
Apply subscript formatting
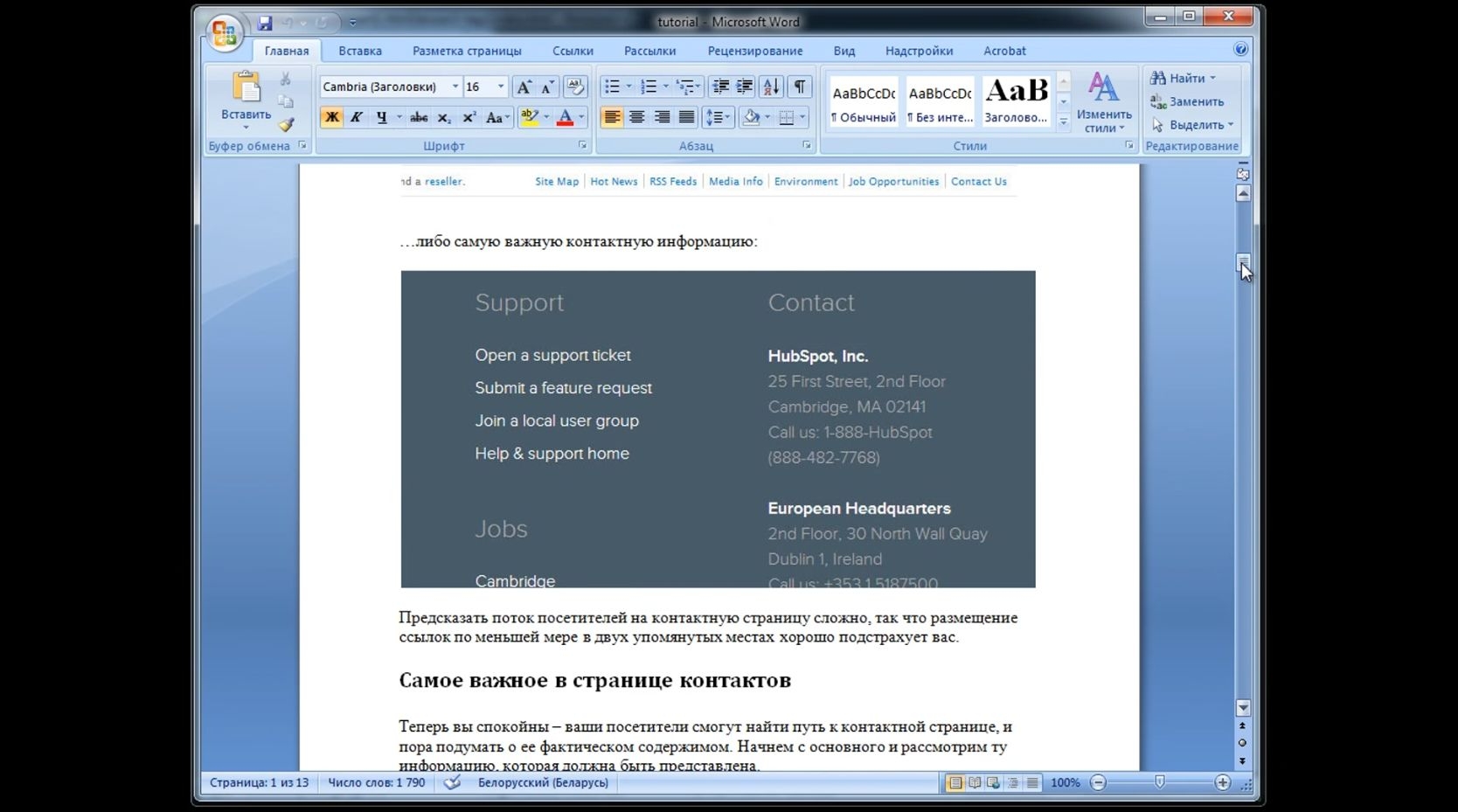coord(444,117)
